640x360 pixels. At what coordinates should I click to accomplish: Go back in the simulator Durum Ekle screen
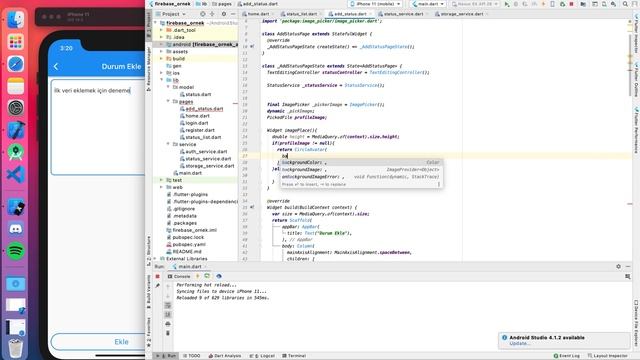[x=56, y=67]
